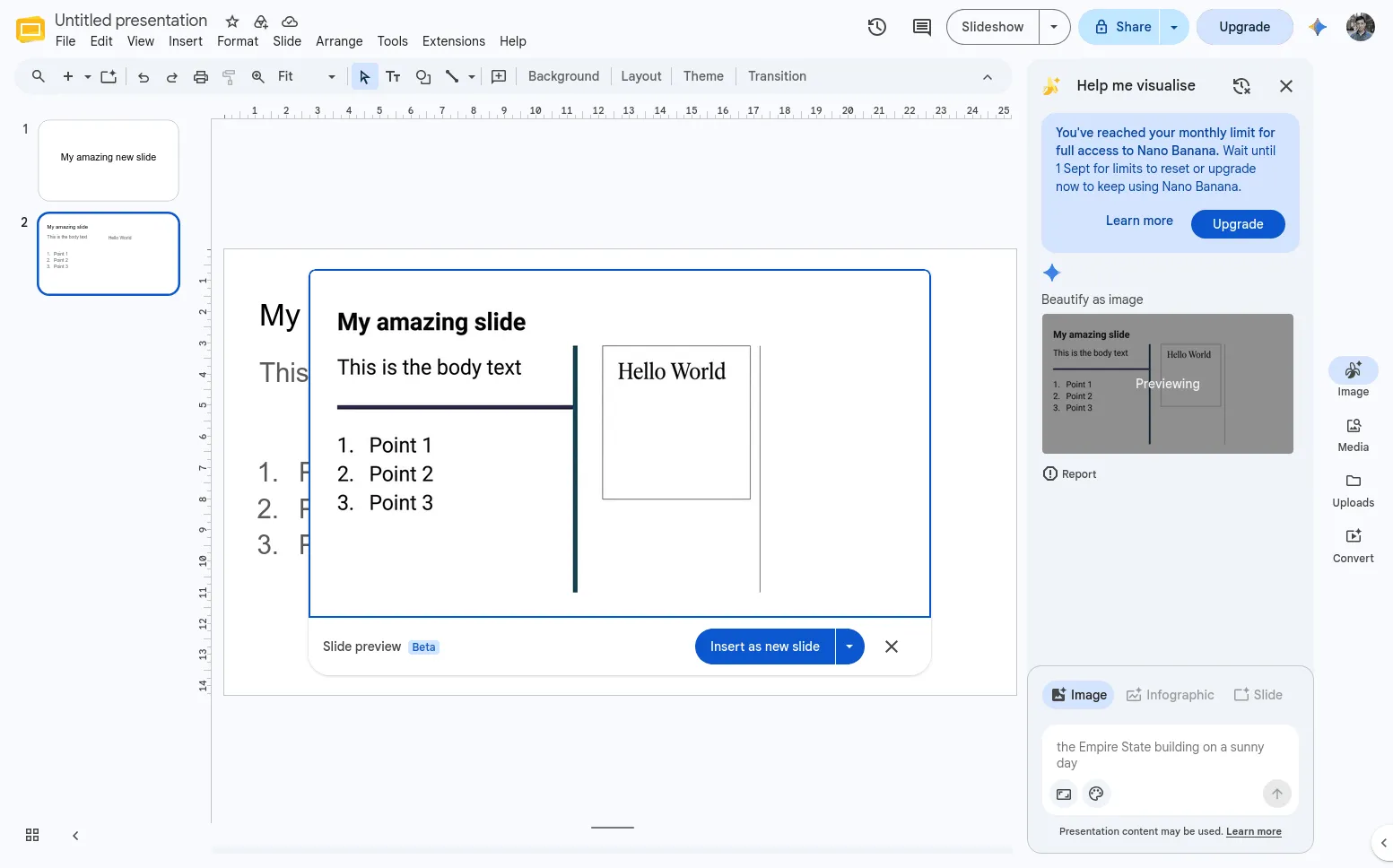
Task: Open the line tool dropdown arrow
Action: [x=472, y=77]
